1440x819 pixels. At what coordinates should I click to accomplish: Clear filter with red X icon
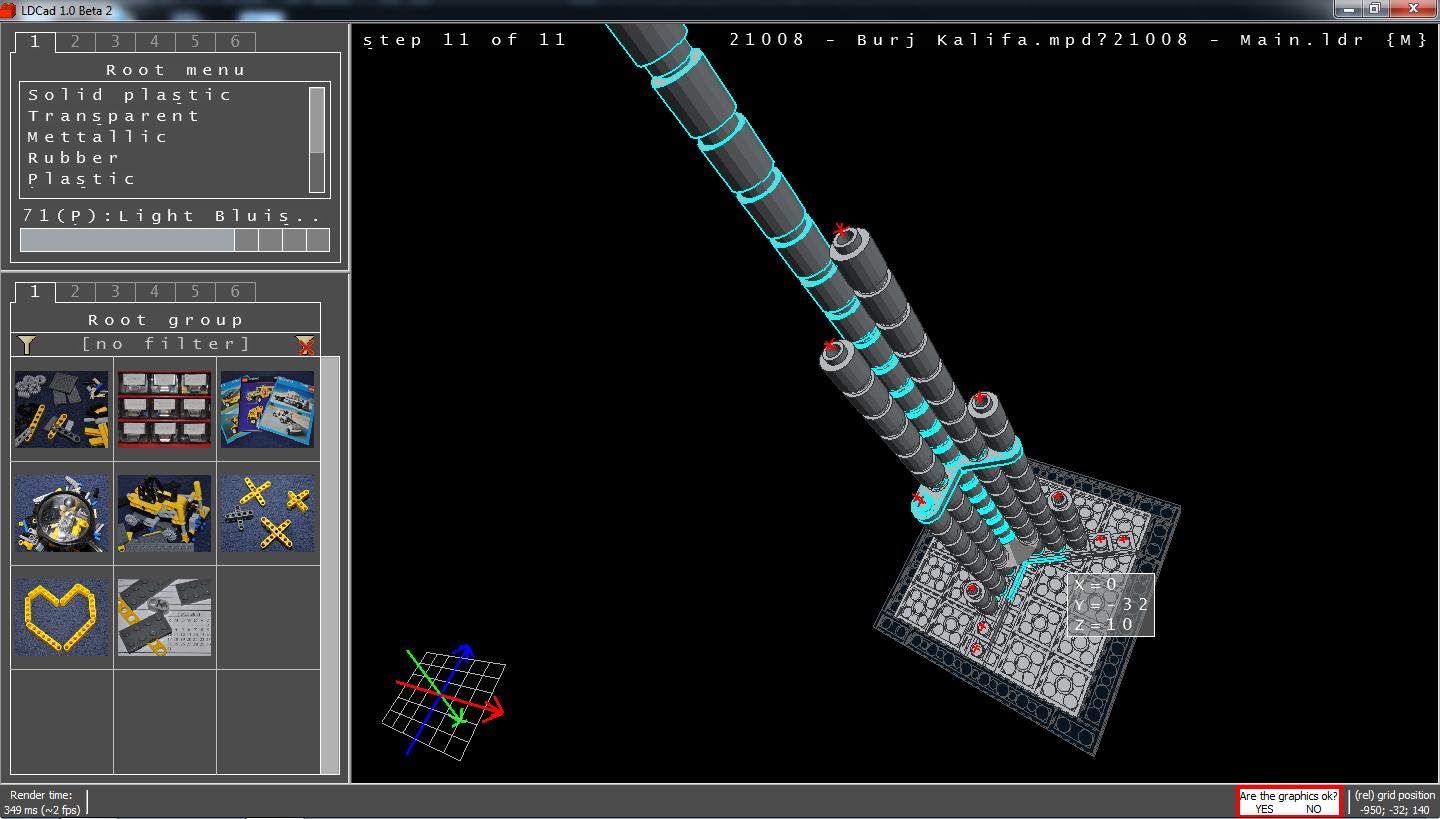coord(306,344)
